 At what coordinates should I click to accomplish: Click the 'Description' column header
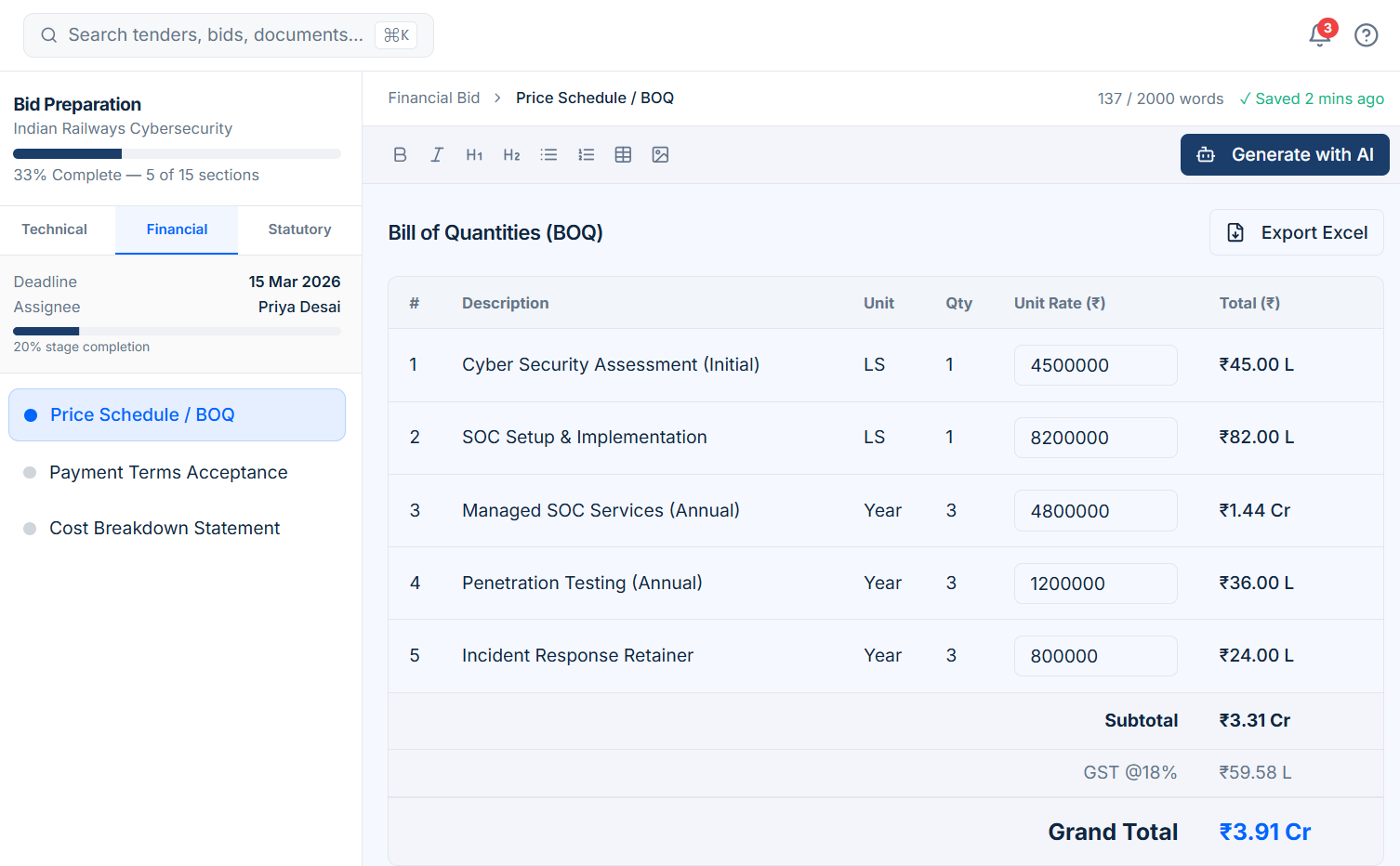pyautogui.click(x=506, y=303)
